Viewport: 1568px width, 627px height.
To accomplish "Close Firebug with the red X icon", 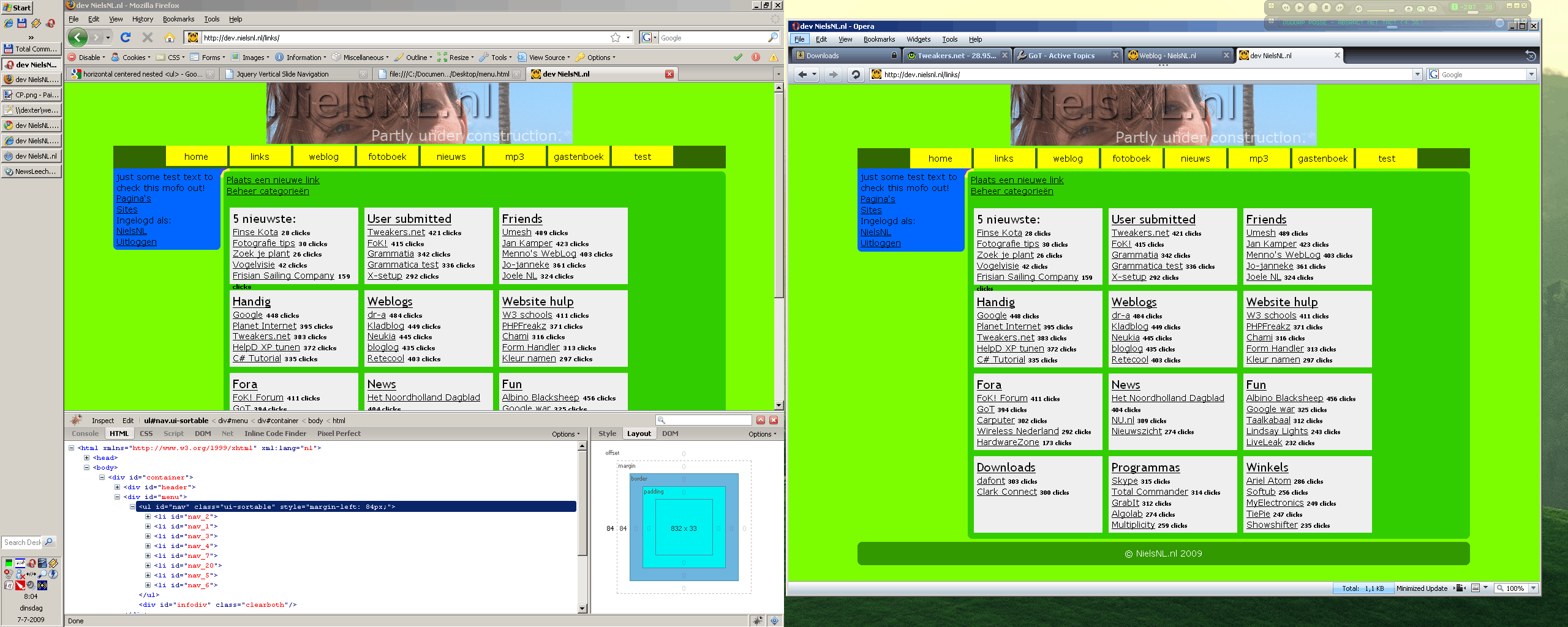I will (774, 420).
